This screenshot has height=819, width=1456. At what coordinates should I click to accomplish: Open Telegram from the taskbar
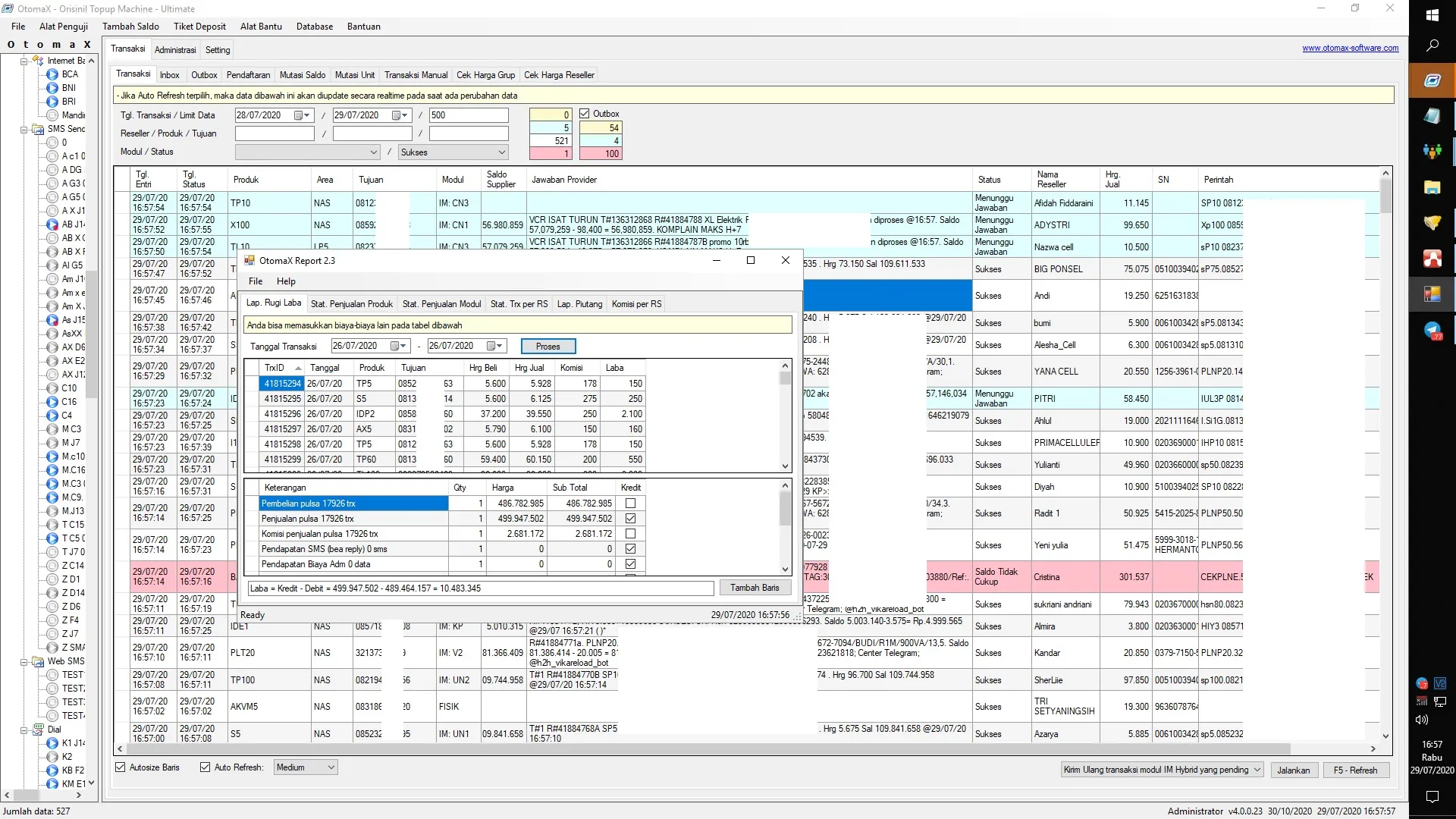[x=1432, y=331]
